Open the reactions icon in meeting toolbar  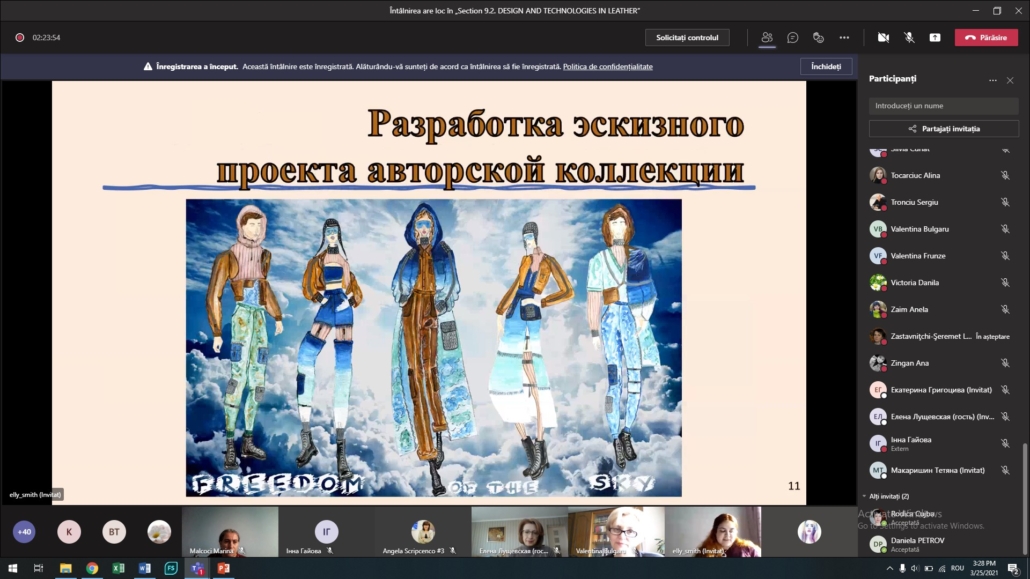(x=818, y=37)
